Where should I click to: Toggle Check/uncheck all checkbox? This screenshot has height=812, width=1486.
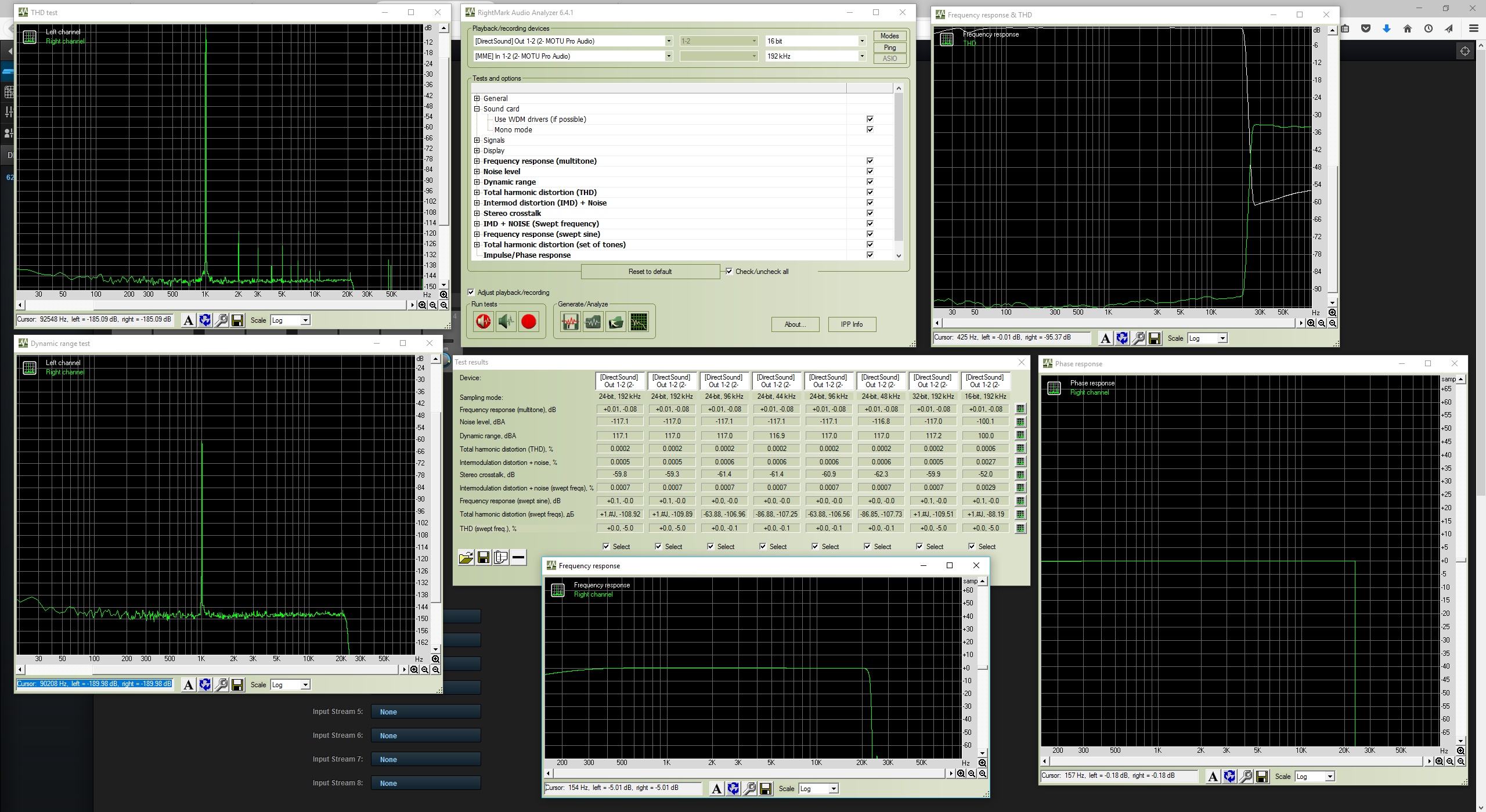(729, 271)
